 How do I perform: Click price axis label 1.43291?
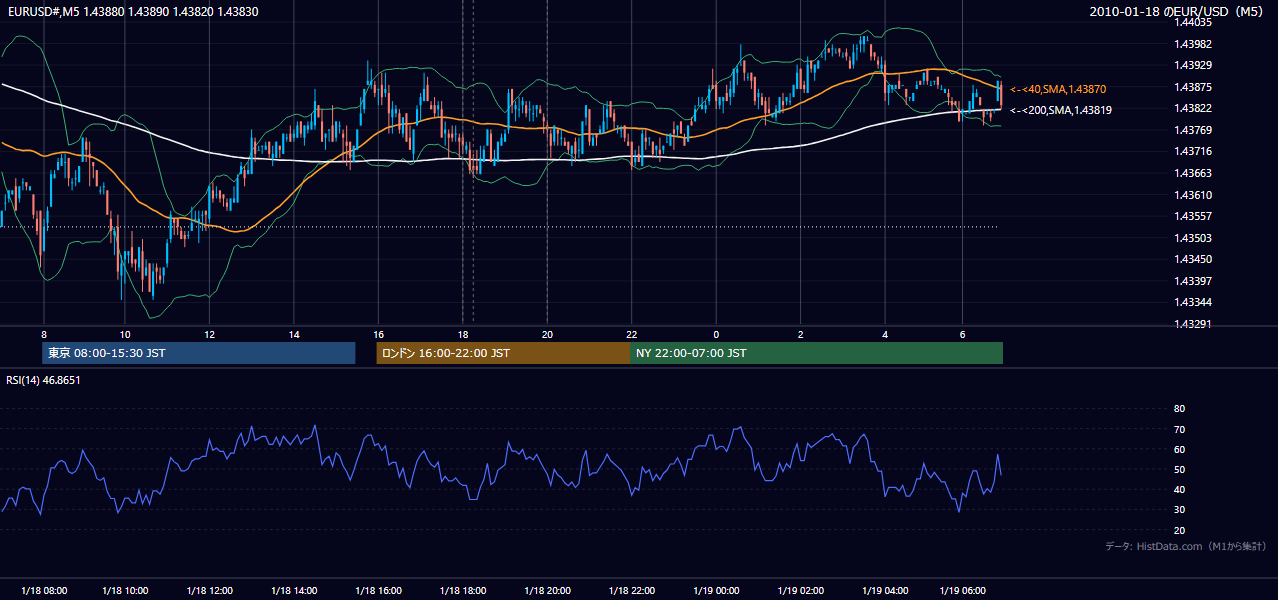point(1192,324)
